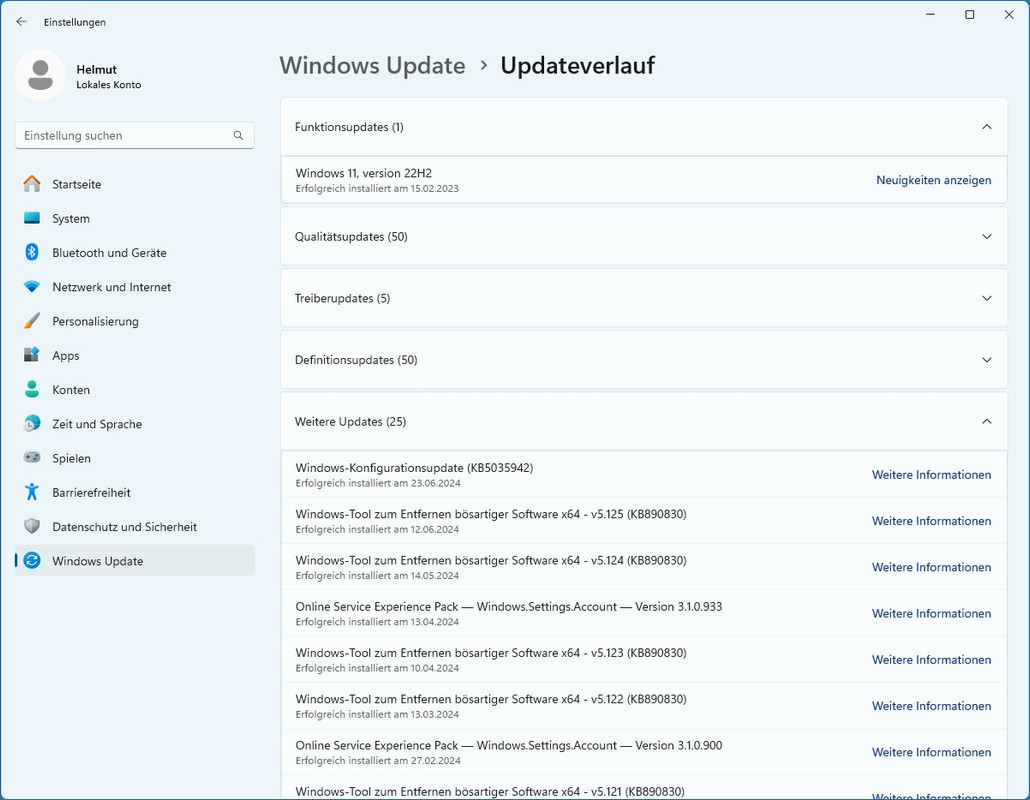This screenshot has width=1030, height=800.
Task: Go to System settings
Action: (x=71, y=219)
